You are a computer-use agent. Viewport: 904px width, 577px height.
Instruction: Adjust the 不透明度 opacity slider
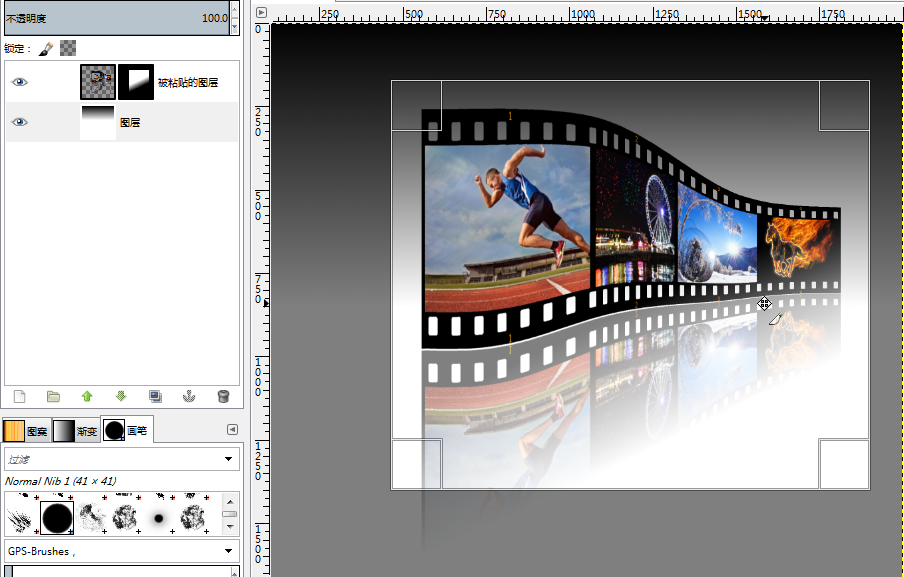[x=117, y=18]
